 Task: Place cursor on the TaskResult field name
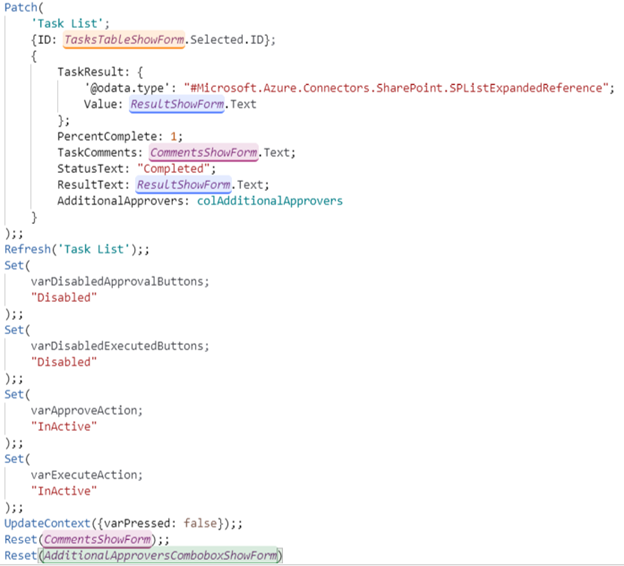point(90,72)
